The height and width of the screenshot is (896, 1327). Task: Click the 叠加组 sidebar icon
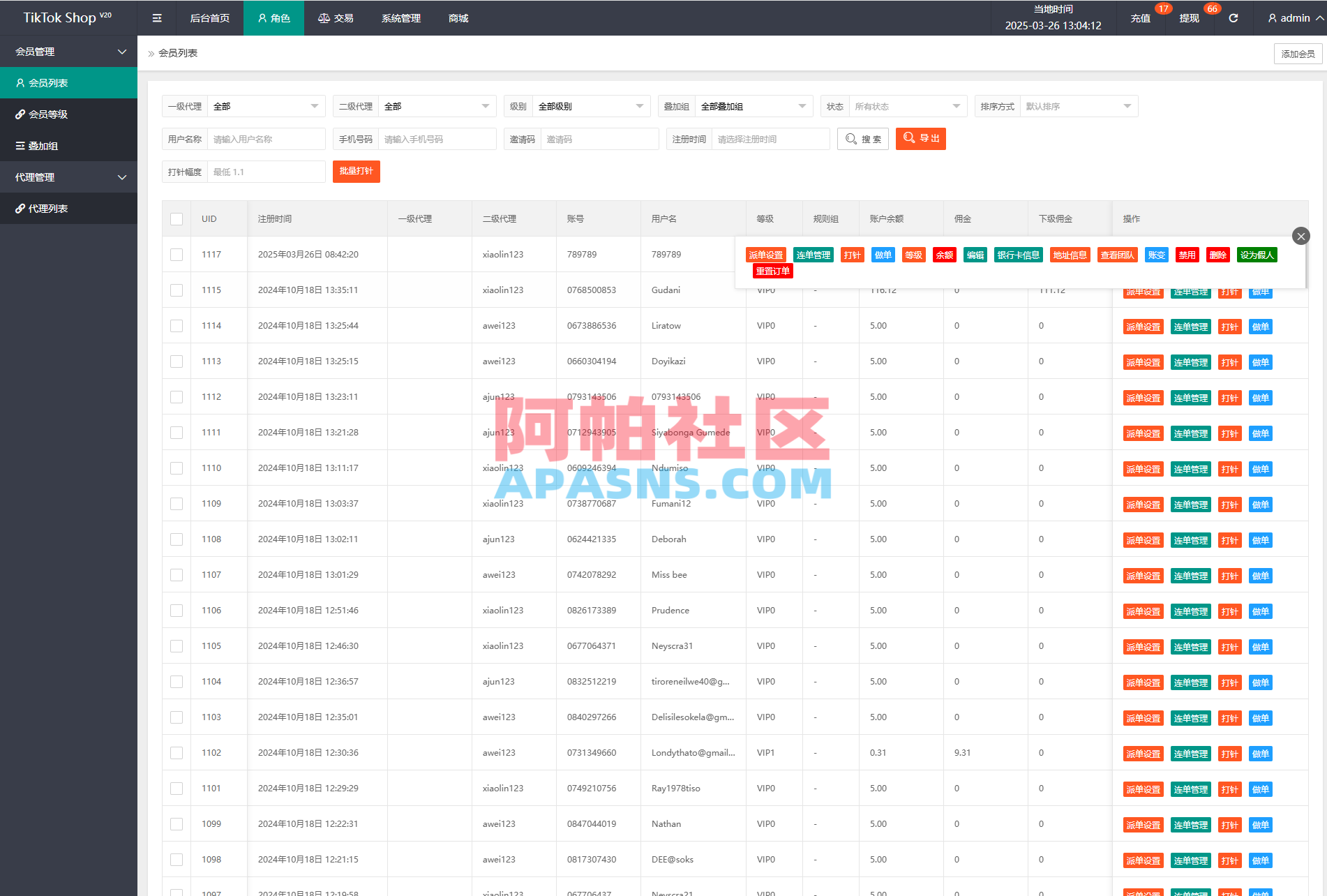pos(20,145)
